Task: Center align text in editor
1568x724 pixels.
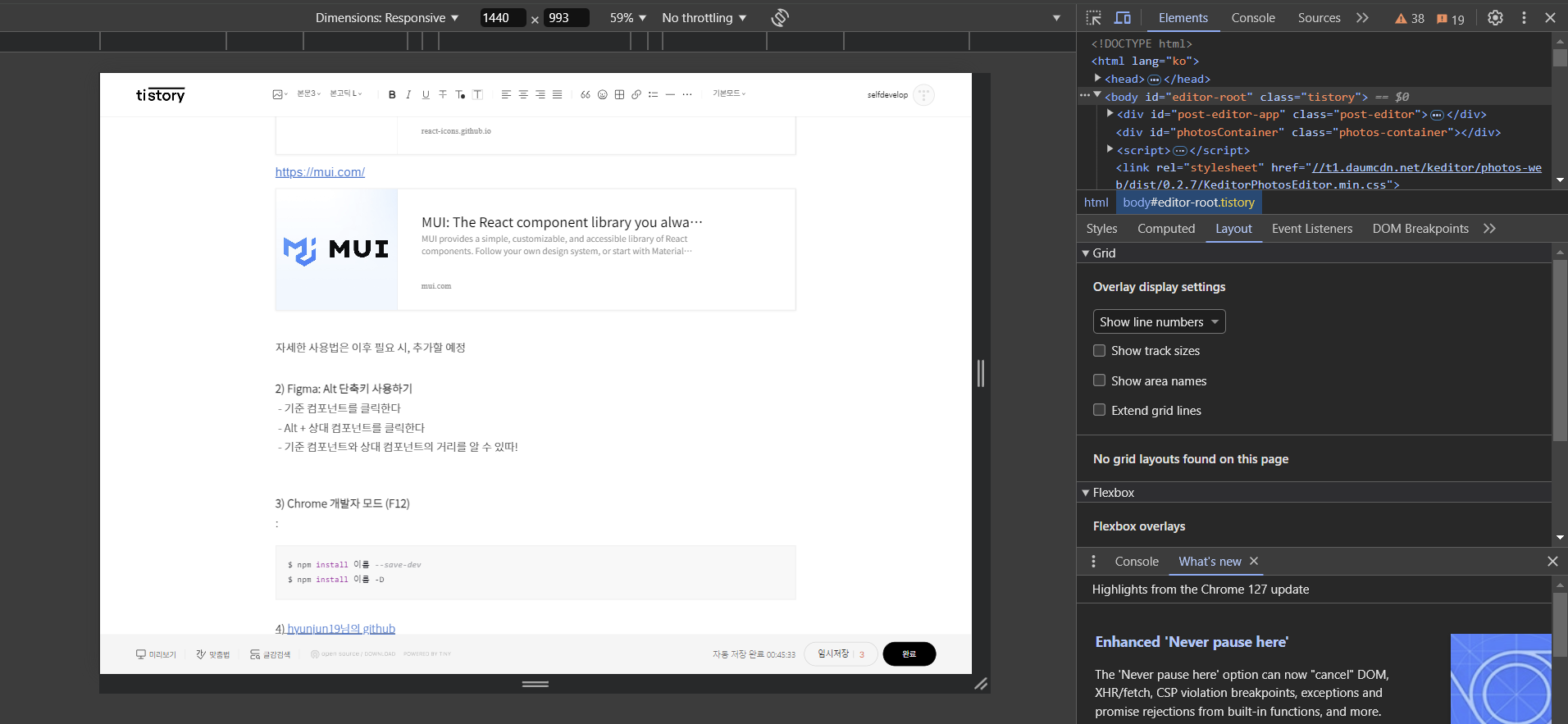Action: (x=523, y=94)
